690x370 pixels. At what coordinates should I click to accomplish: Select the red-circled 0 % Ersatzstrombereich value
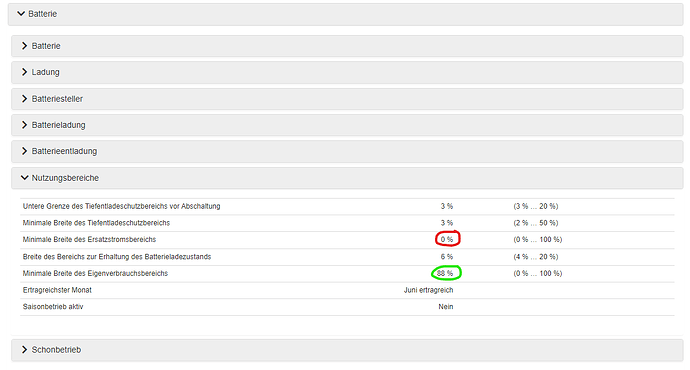(447, 240)
